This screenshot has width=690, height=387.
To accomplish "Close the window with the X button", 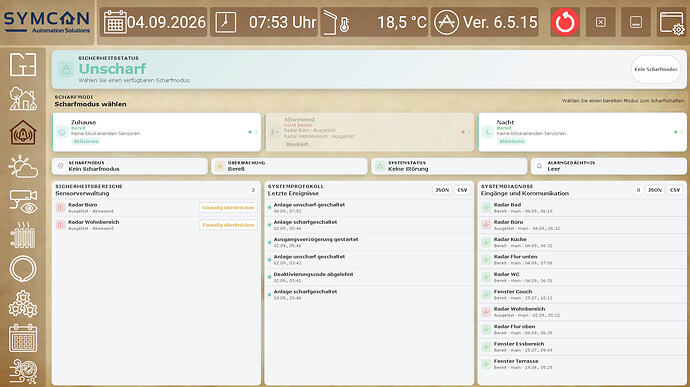I will (x=601, y=22).
